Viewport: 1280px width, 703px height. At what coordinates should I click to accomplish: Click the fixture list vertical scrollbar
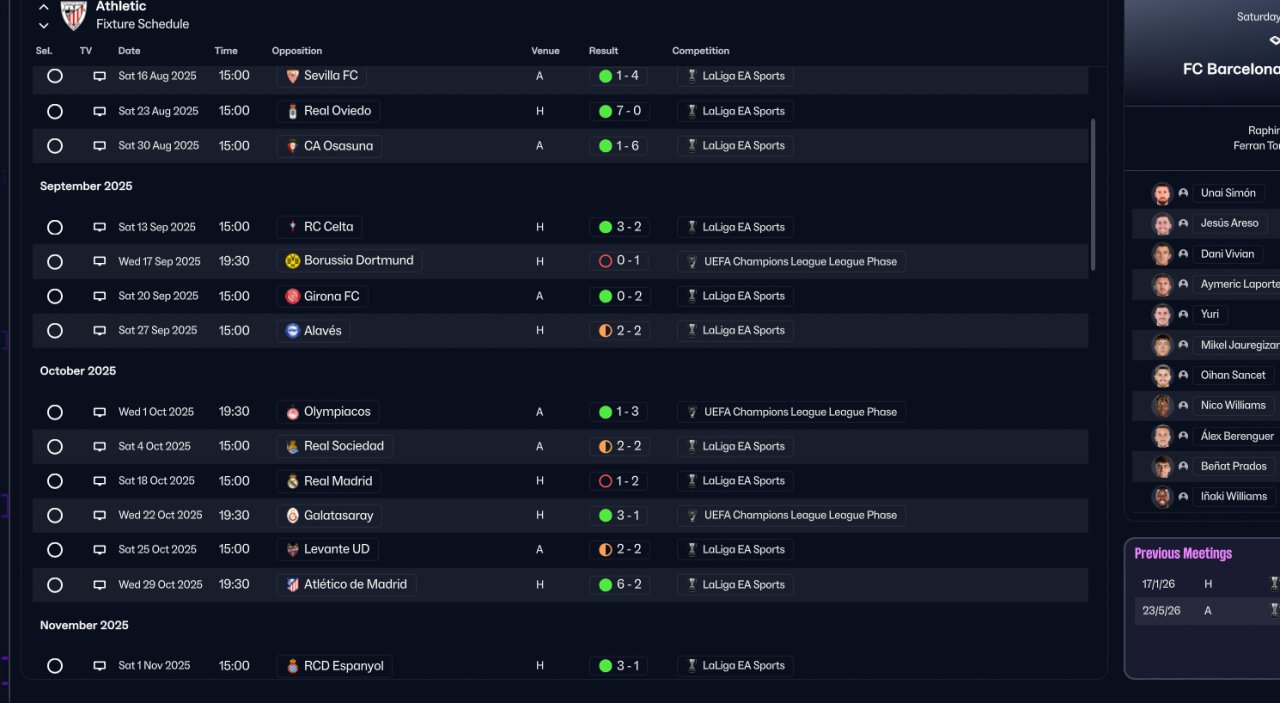tap(1093, 195)
